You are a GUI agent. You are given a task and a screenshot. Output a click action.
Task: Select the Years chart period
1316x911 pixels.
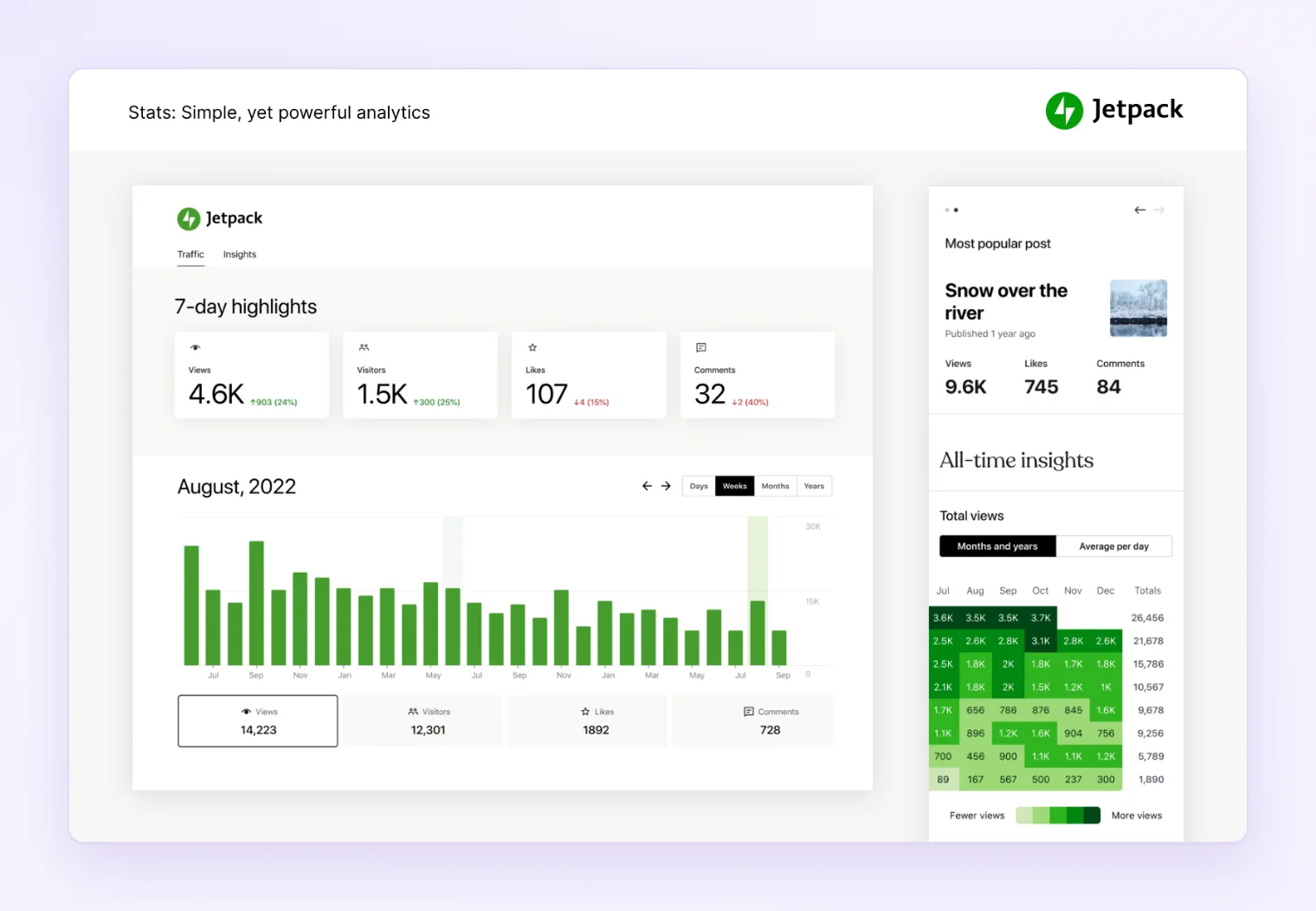tap(814, 486)
